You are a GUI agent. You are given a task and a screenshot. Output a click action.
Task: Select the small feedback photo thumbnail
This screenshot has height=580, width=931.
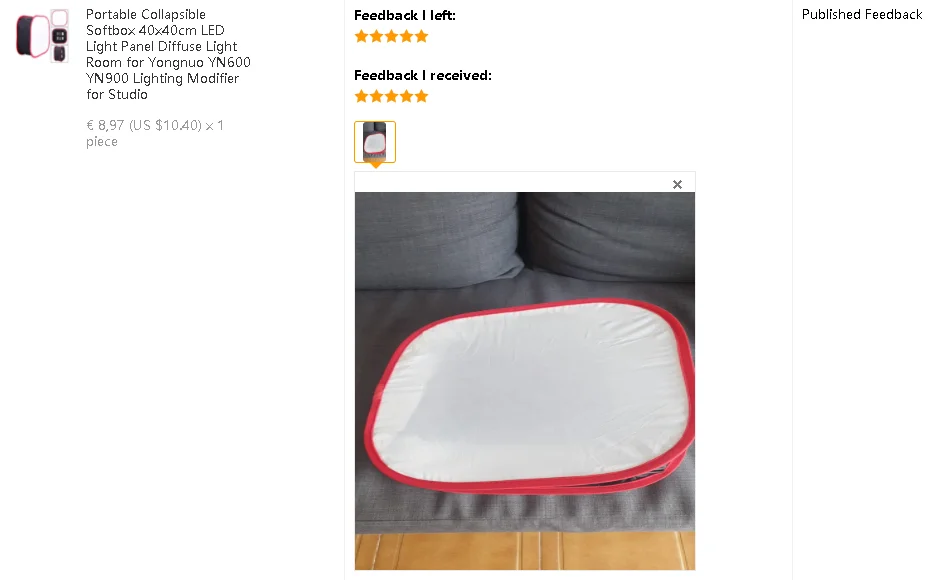(375, 142)
